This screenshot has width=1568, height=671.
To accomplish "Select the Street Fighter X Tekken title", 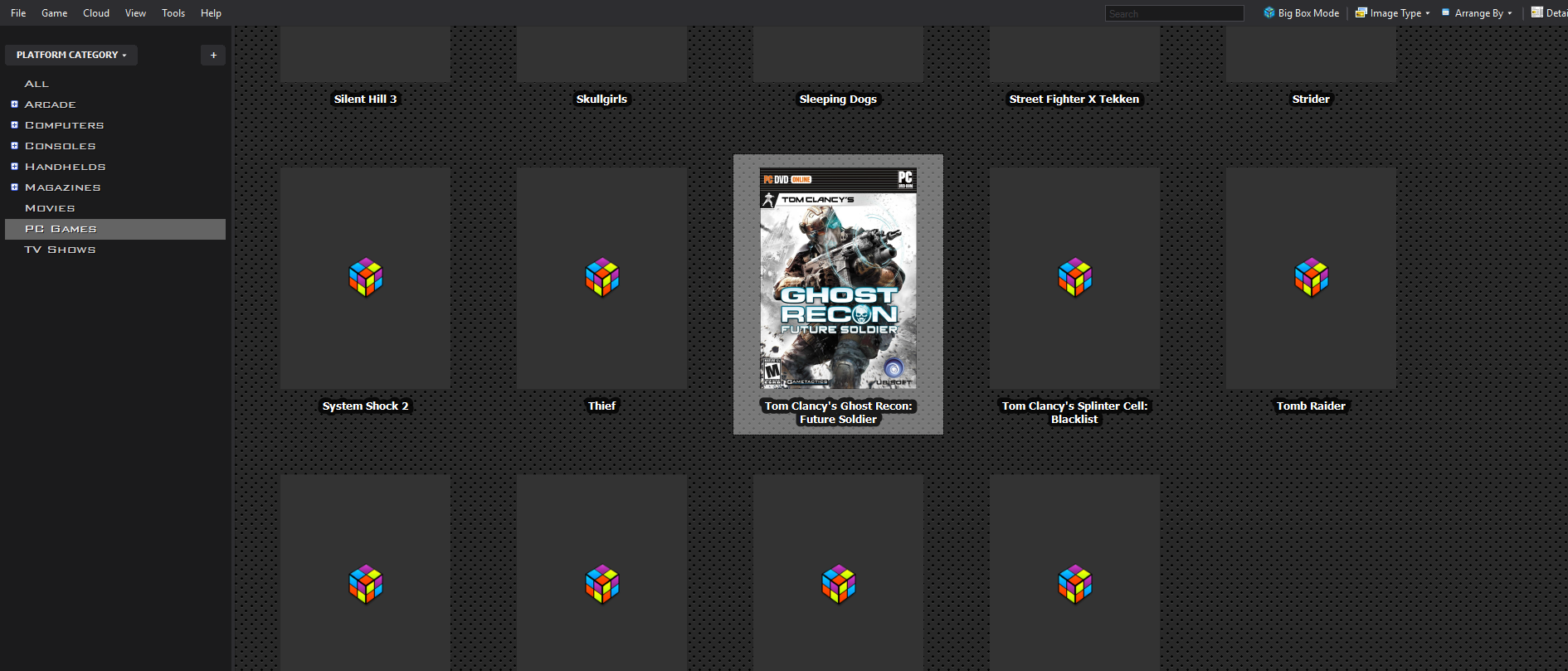I will tap(1074, 99).
